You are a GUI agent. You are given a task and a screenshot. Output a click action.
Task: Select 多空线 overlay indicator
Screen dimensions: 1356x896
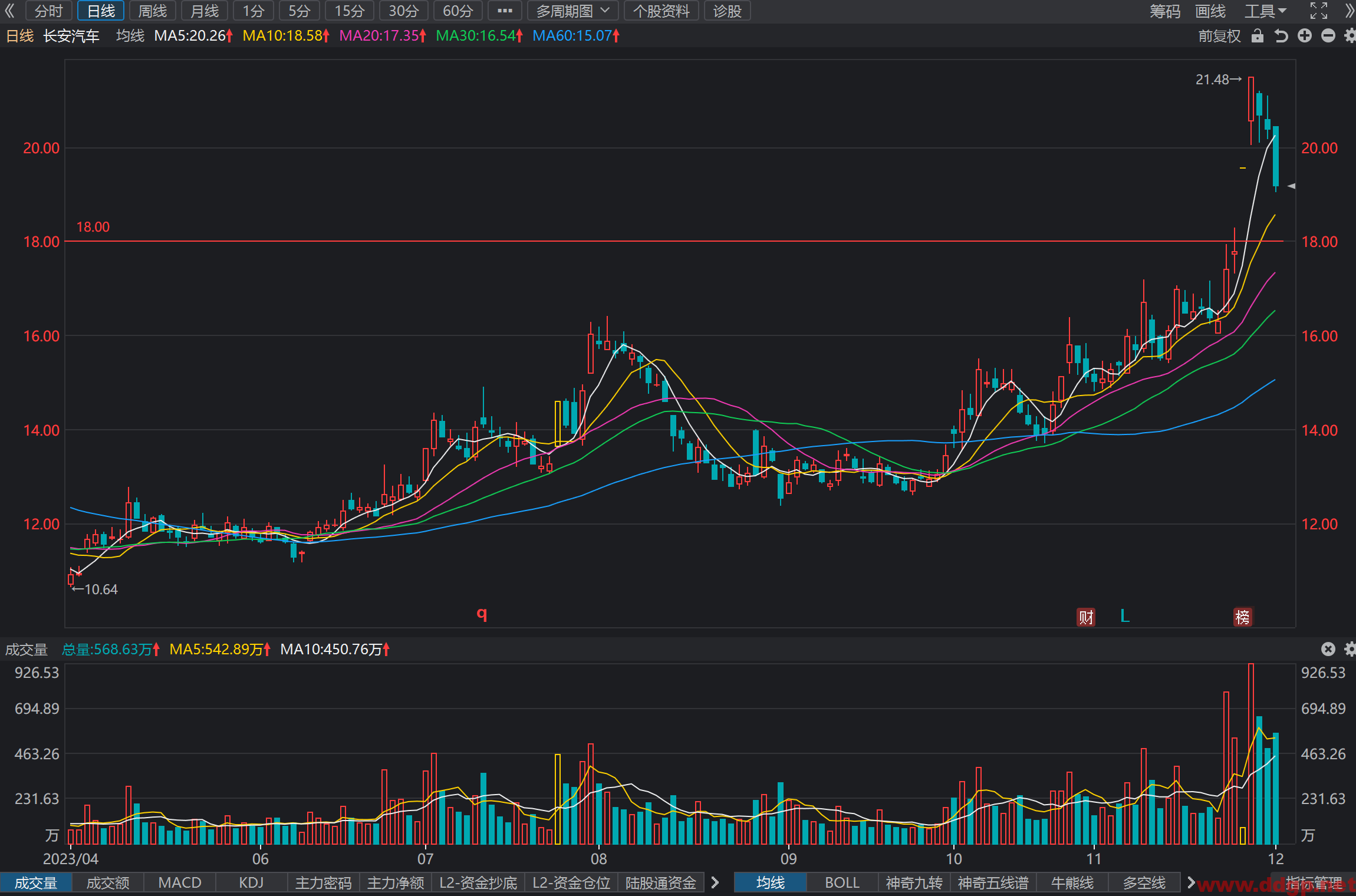1144,882
